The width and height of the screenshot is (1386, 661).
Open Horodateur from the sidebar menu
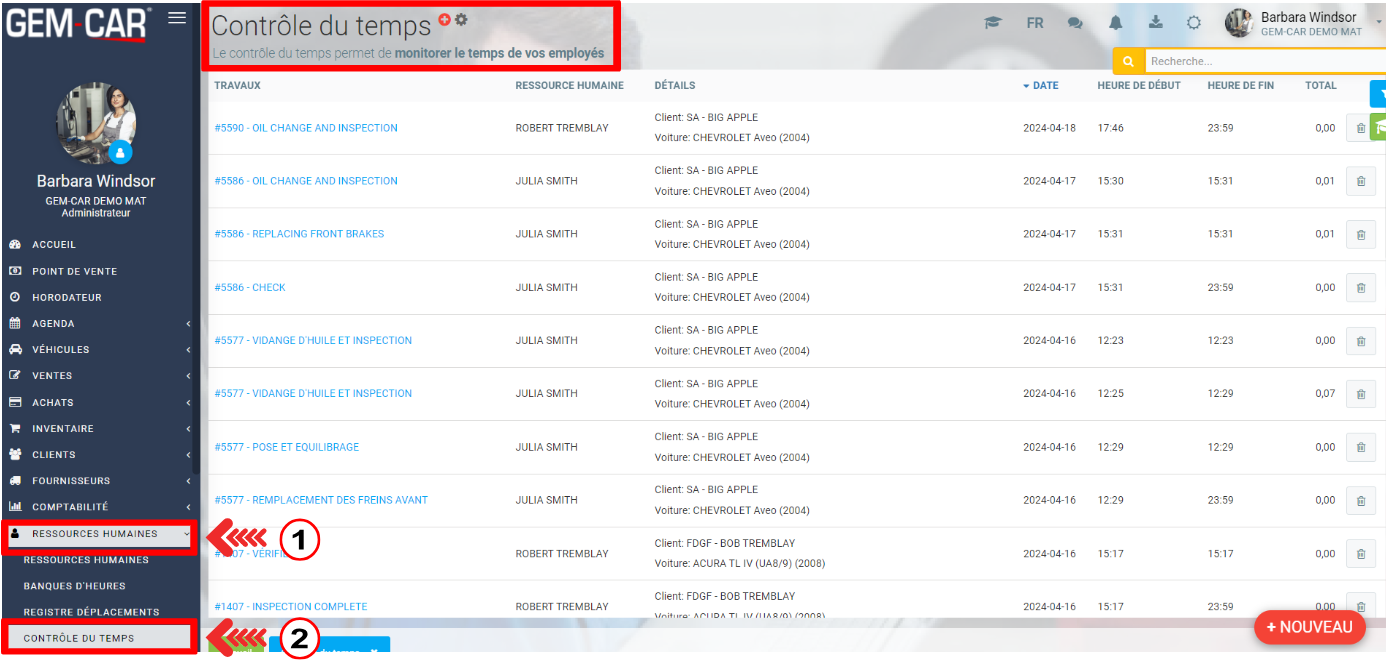click(x=66, y=298)
